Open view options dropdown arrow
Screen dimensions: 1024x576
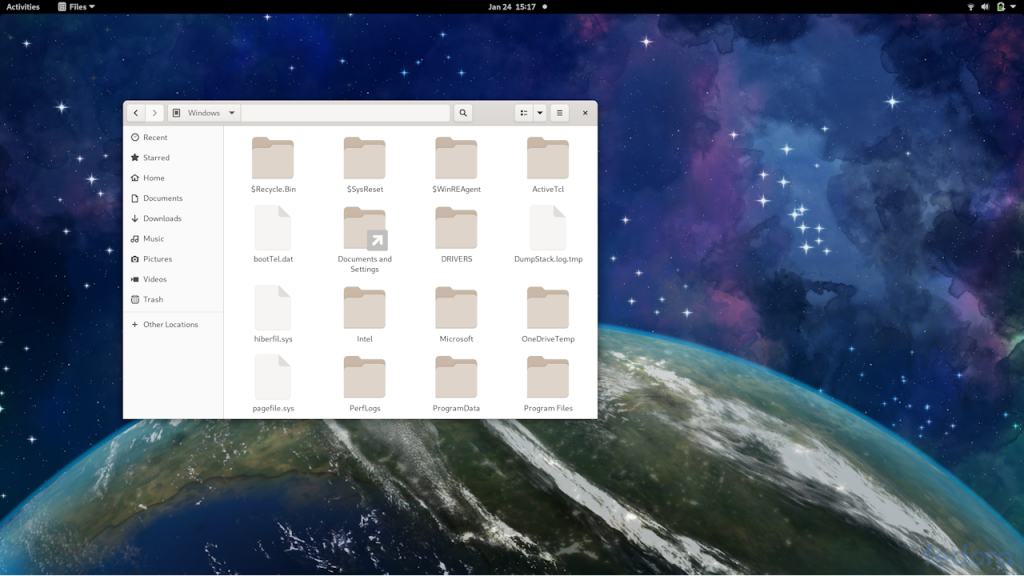[540, 113]
